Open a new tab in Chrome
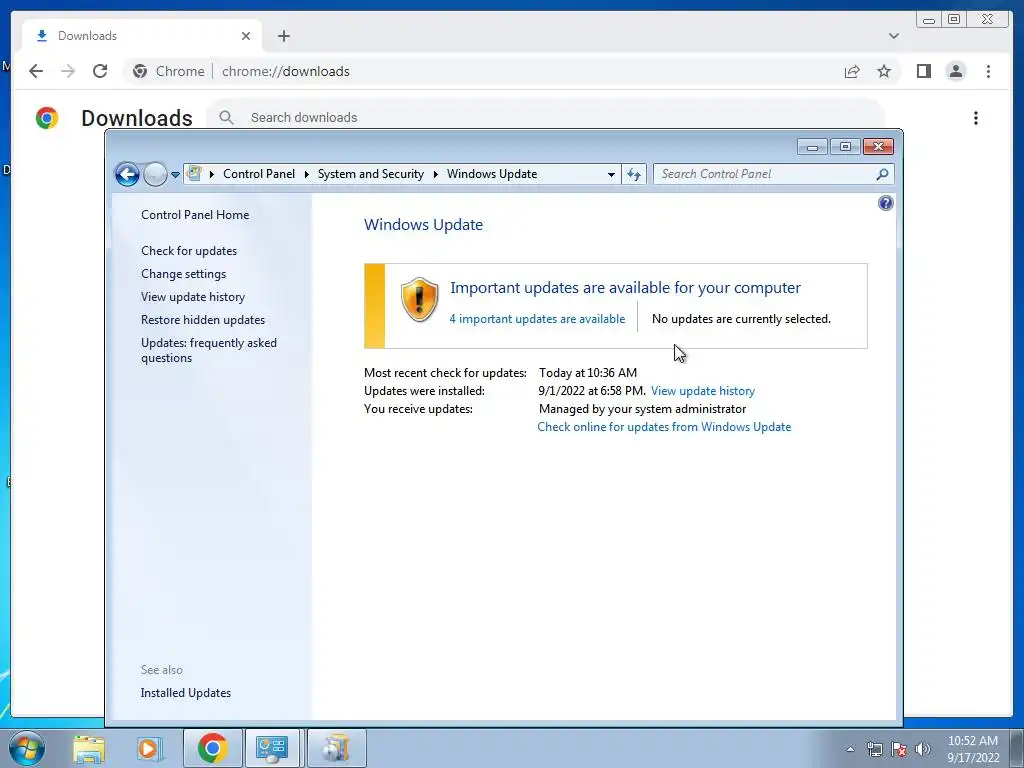The image size is (1024, 768). coord(283,36)
